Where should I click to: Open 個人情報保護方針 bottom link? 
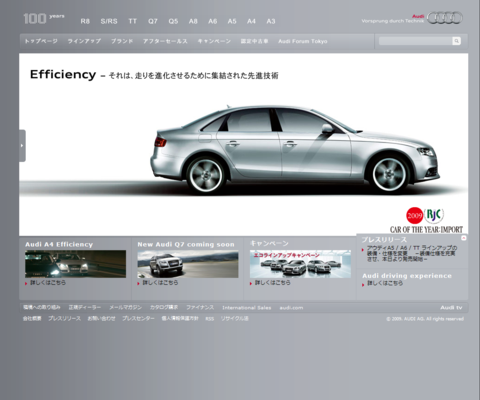(180, 319)
